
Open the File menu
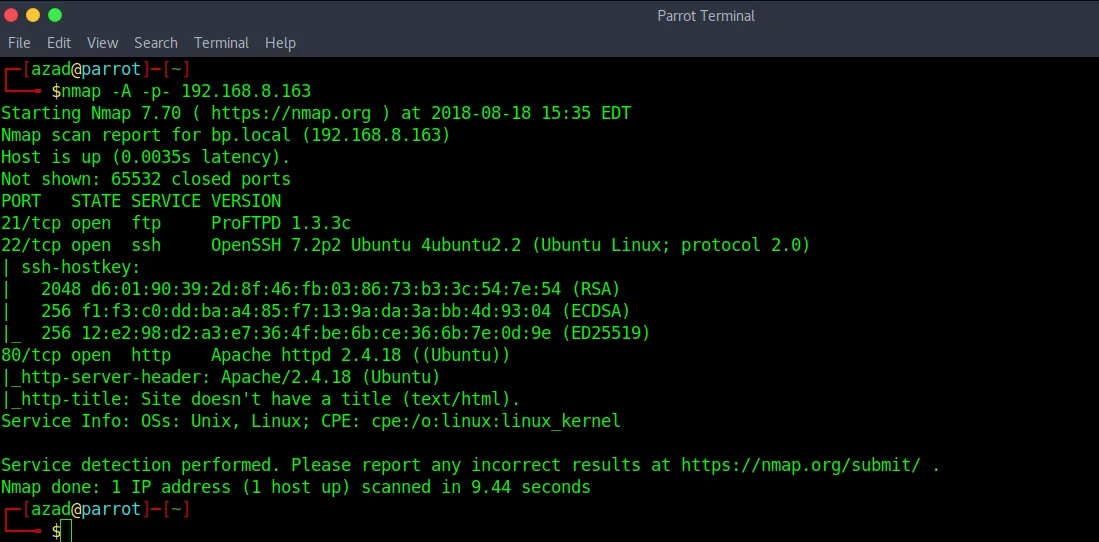(19, 43)
